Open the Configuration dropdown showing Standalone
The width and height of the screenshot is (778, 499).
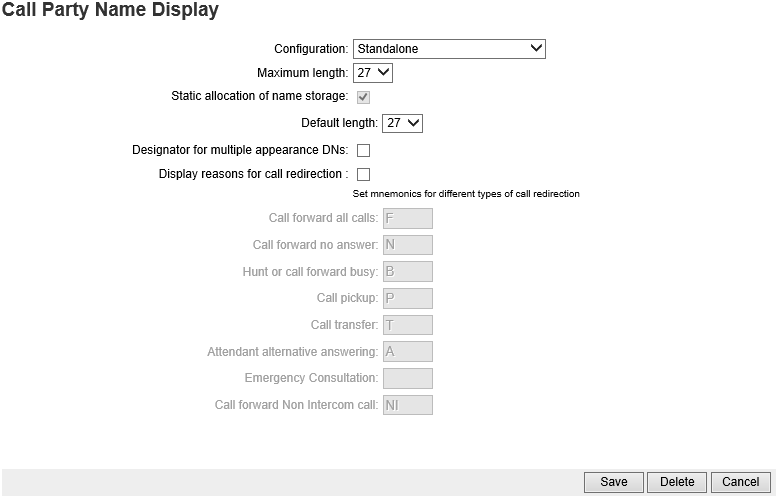click(449, 49)
